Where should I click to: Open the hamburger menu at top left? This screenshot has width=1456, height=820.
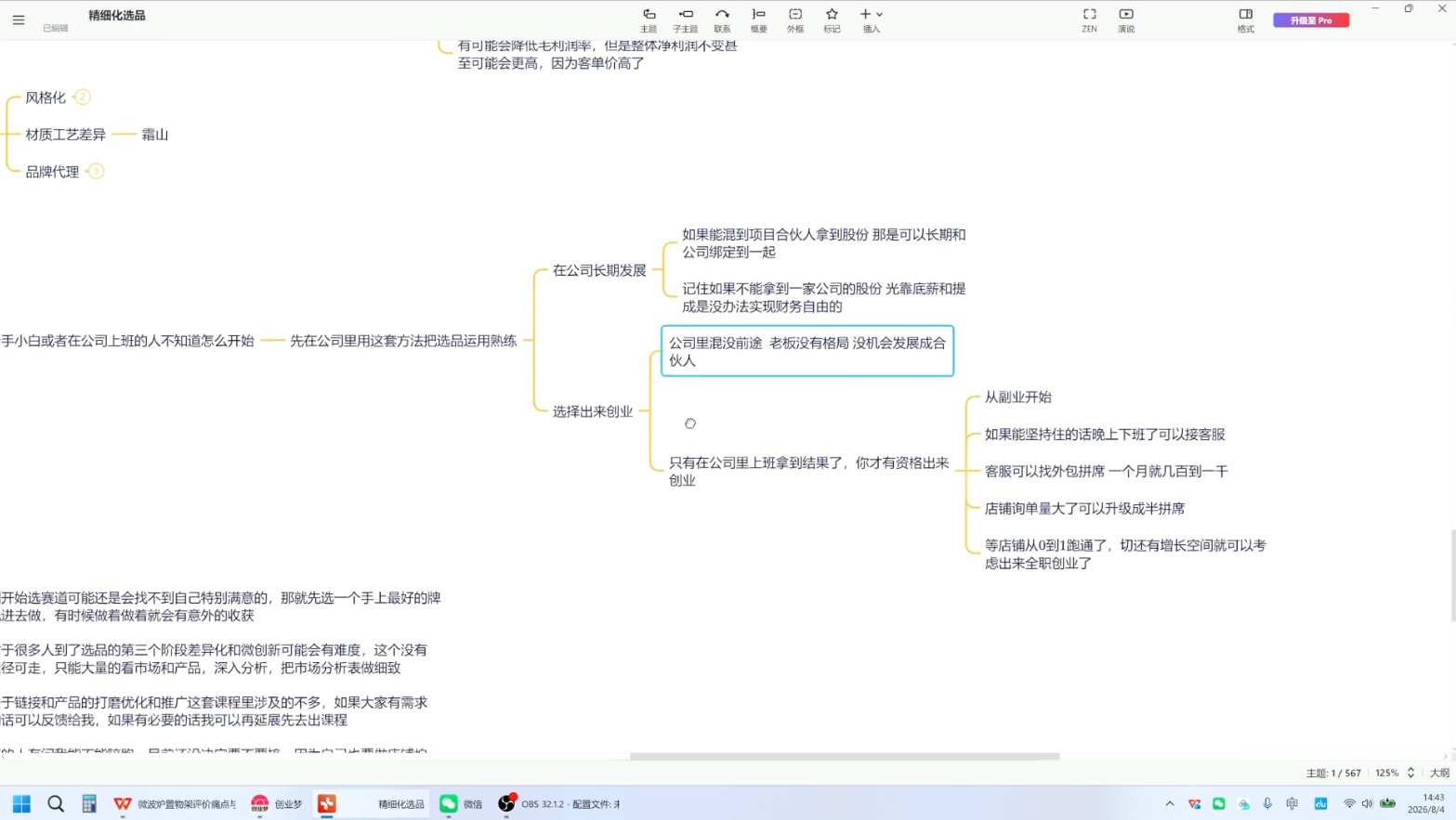[19, 20]
